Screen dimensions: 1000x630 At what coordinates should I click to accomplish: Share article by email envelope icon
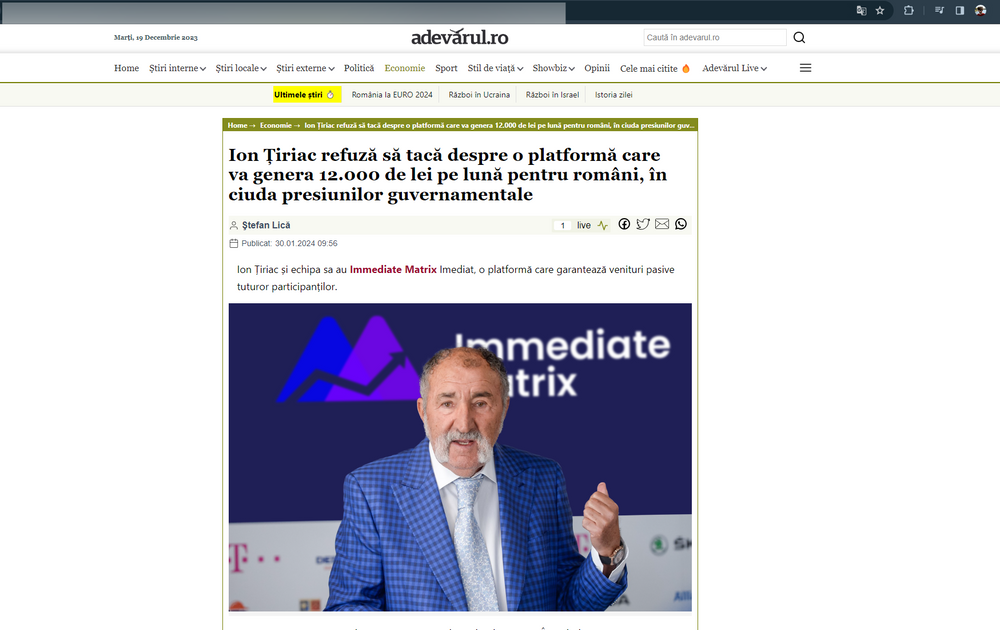[x=662, y=224]
